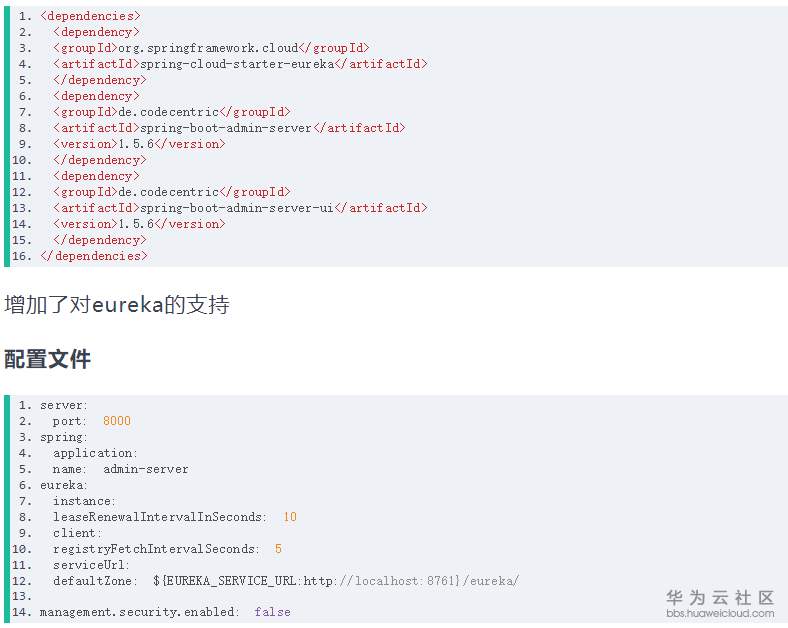This screenshot has height=628, width=788.
Task: Click the first de.codecentric groupId line
Action: pyautogui.click(x=171, y=112)
